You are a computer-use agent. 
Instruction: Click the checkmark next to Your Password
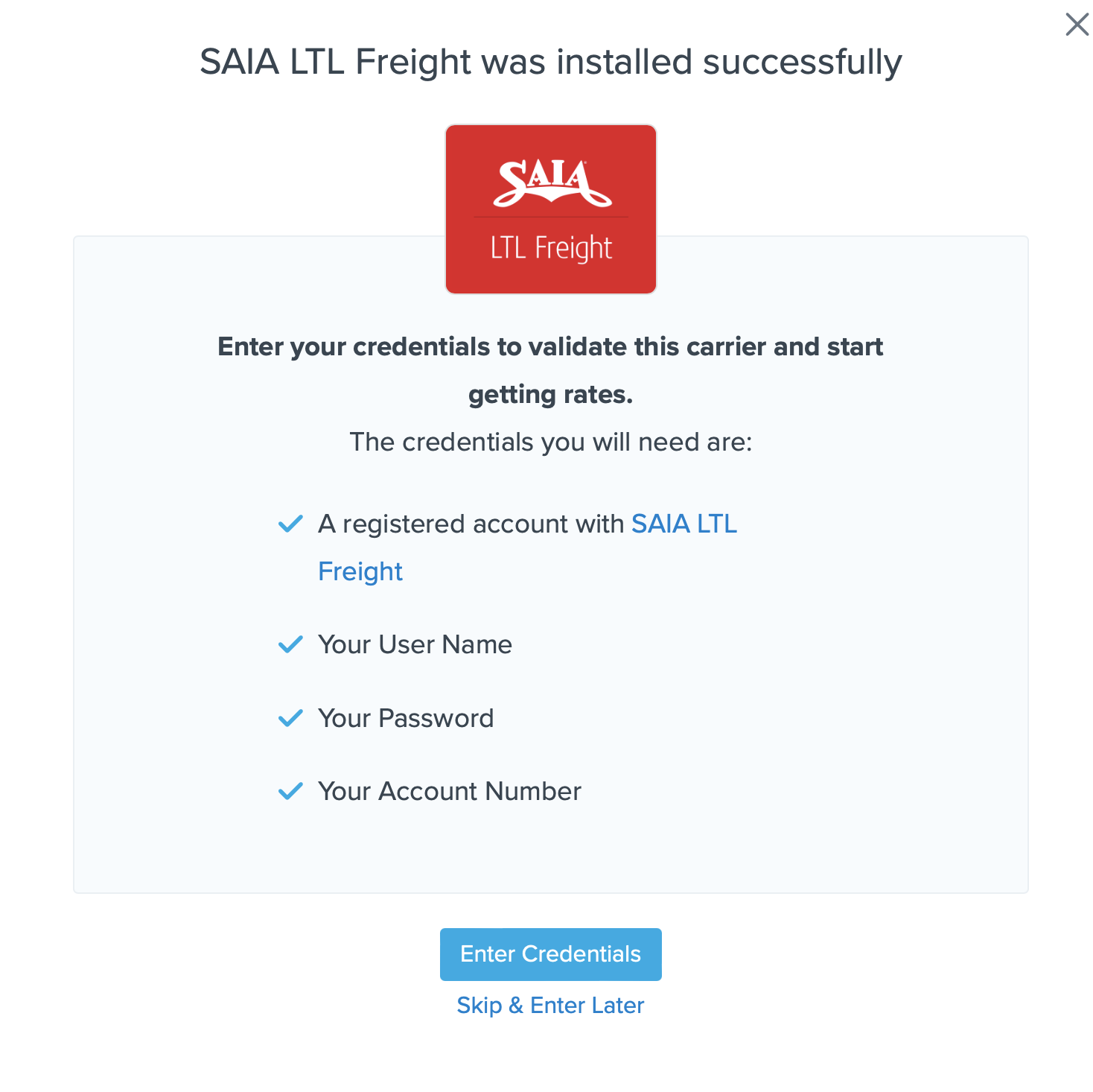[x=290, y=718]
